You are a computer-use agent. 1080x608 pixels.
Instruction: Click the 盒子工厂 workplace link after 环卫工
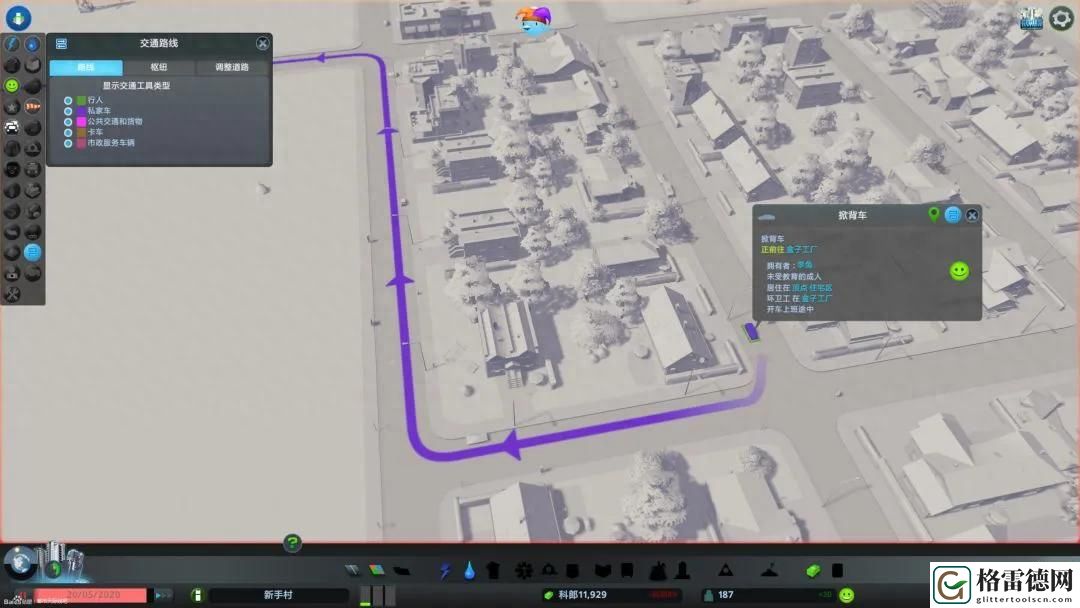[817, 298]
